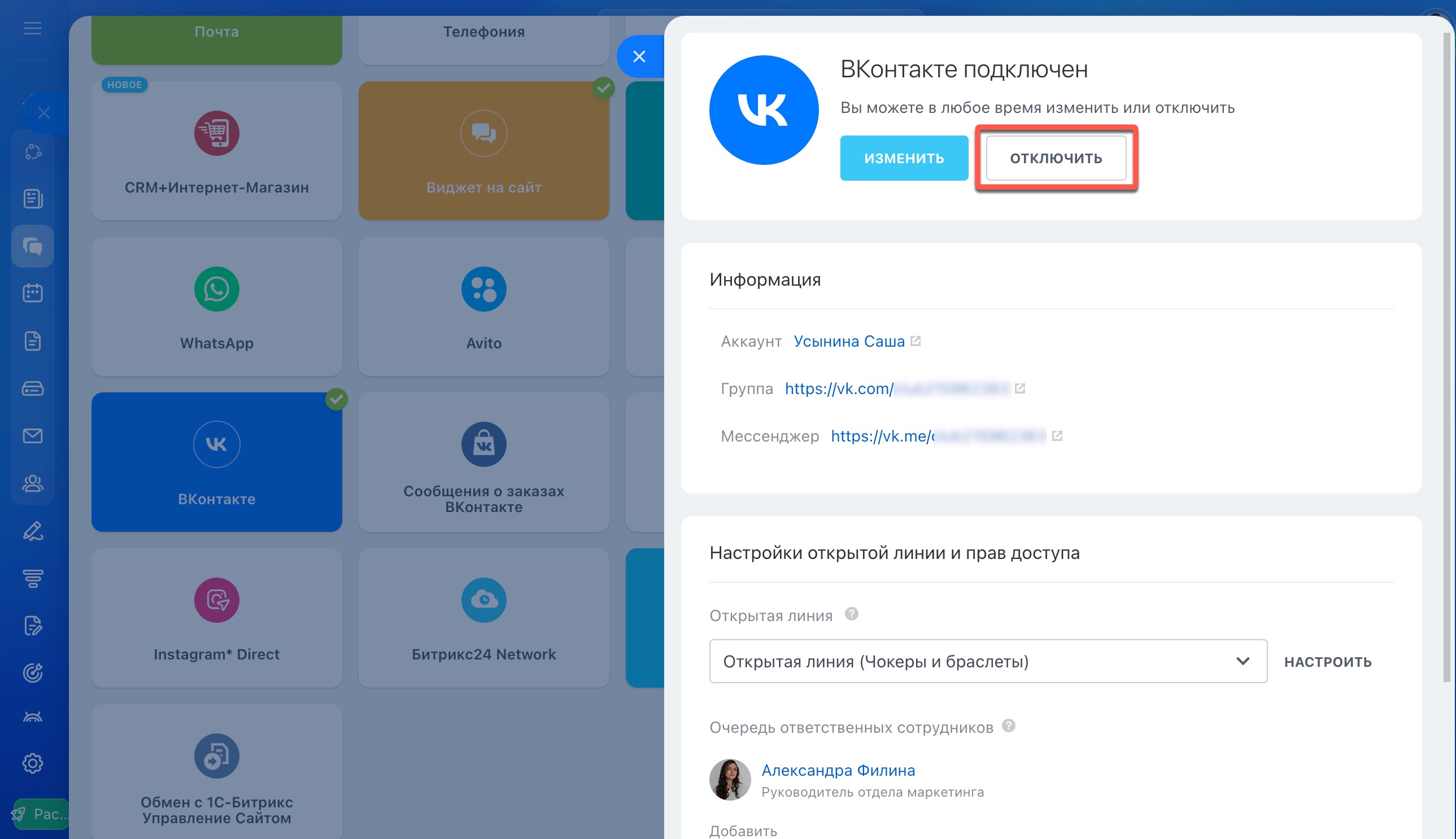Click the ОТКЛЮЧИТЬ button

(1056, 158)
